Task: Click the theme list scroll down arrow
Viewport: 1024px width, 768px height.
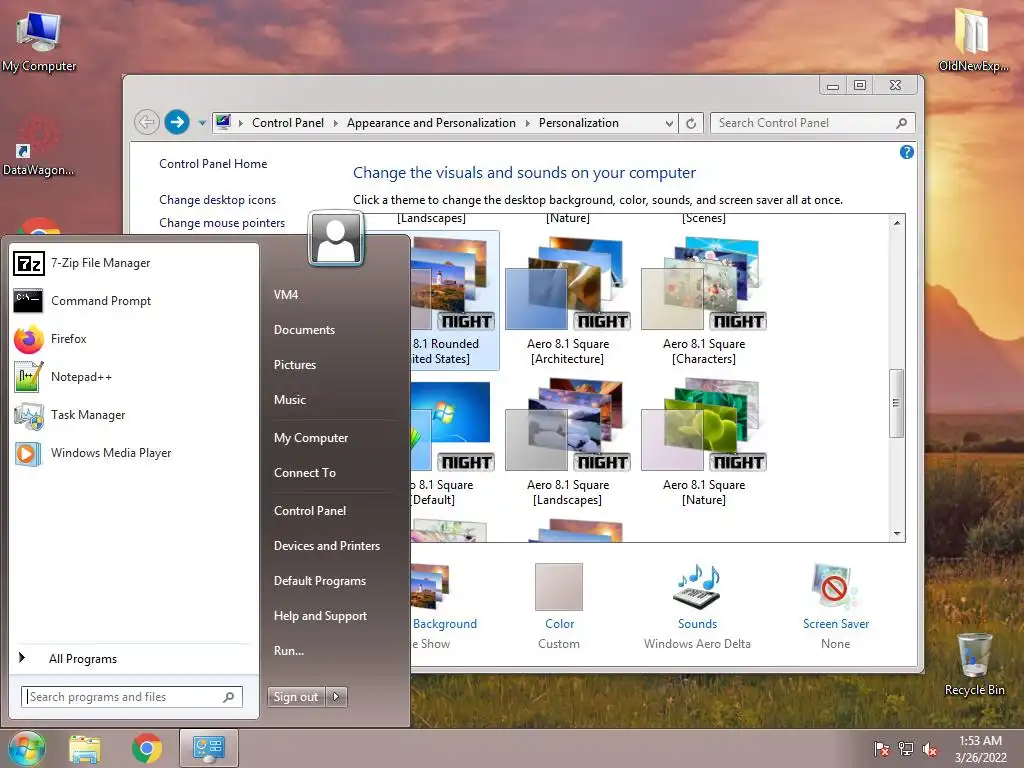Action: (897, 534)
